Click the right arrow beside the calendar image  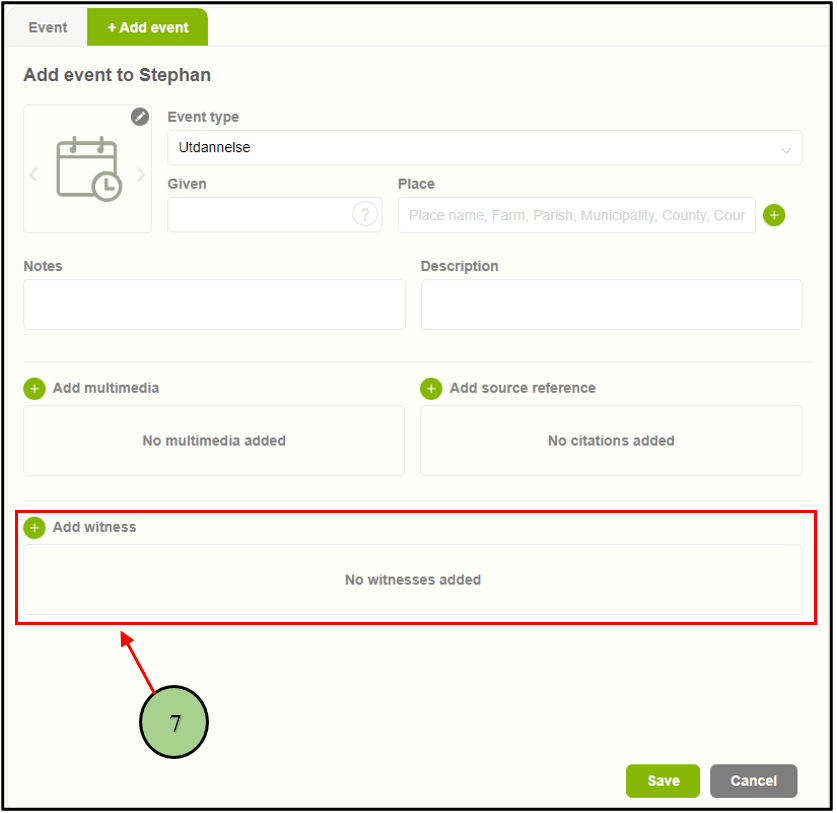(x=141, y=174)
